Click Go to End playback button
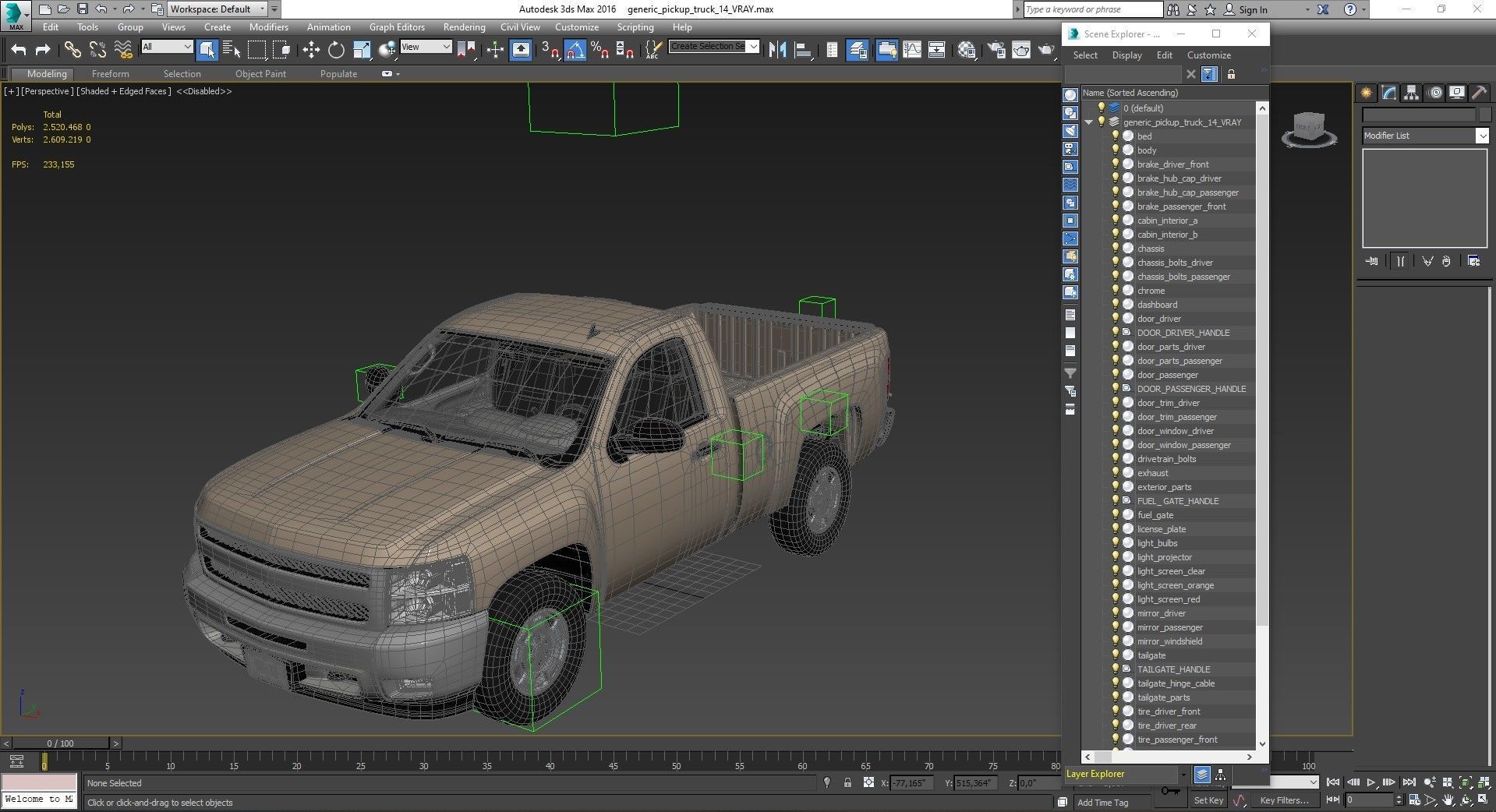The height and width of the screenshot is (812, 1496). (x=1409, y=782)
